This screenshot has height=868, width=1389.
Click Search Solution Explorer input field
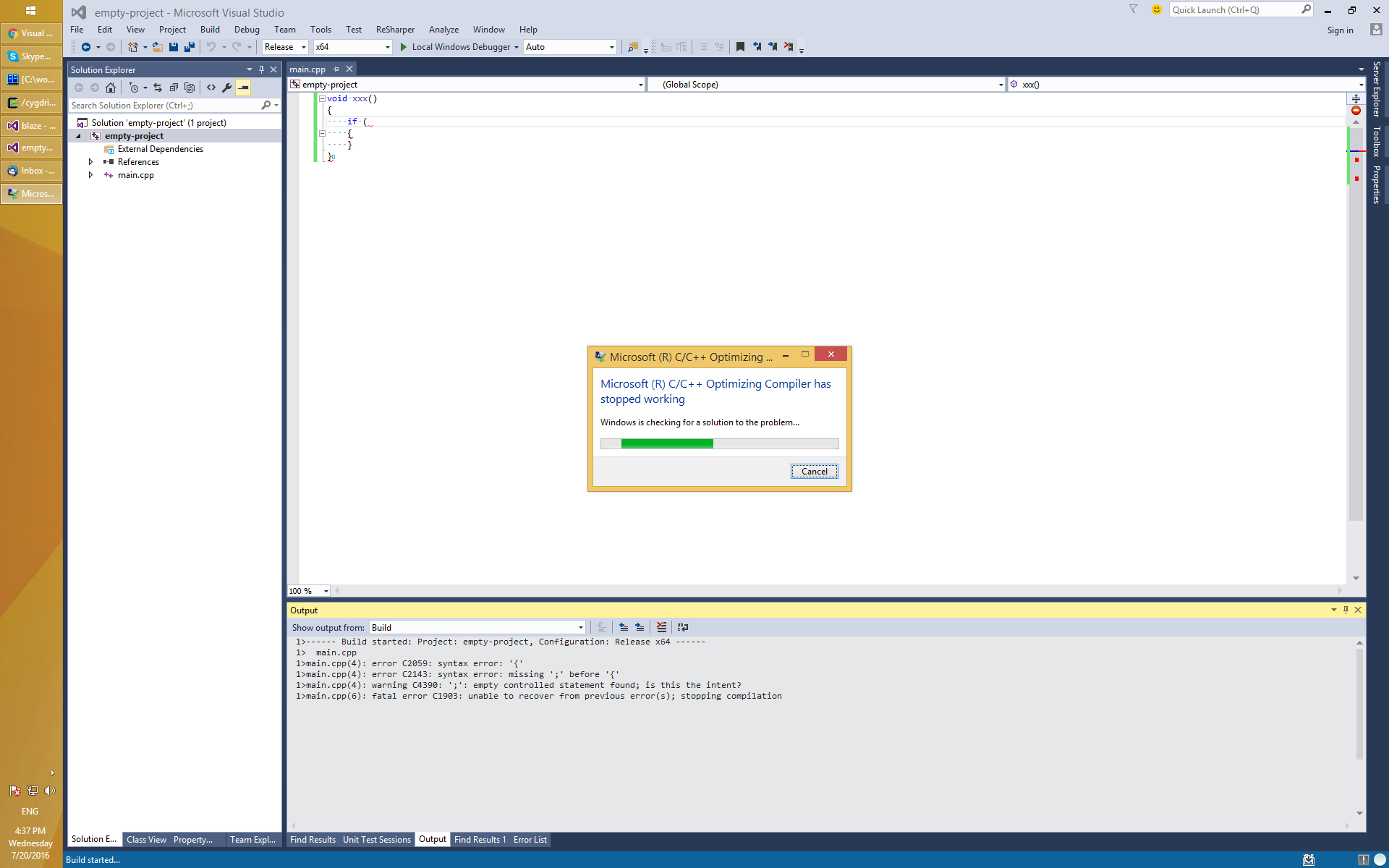(x=165, y=106)
